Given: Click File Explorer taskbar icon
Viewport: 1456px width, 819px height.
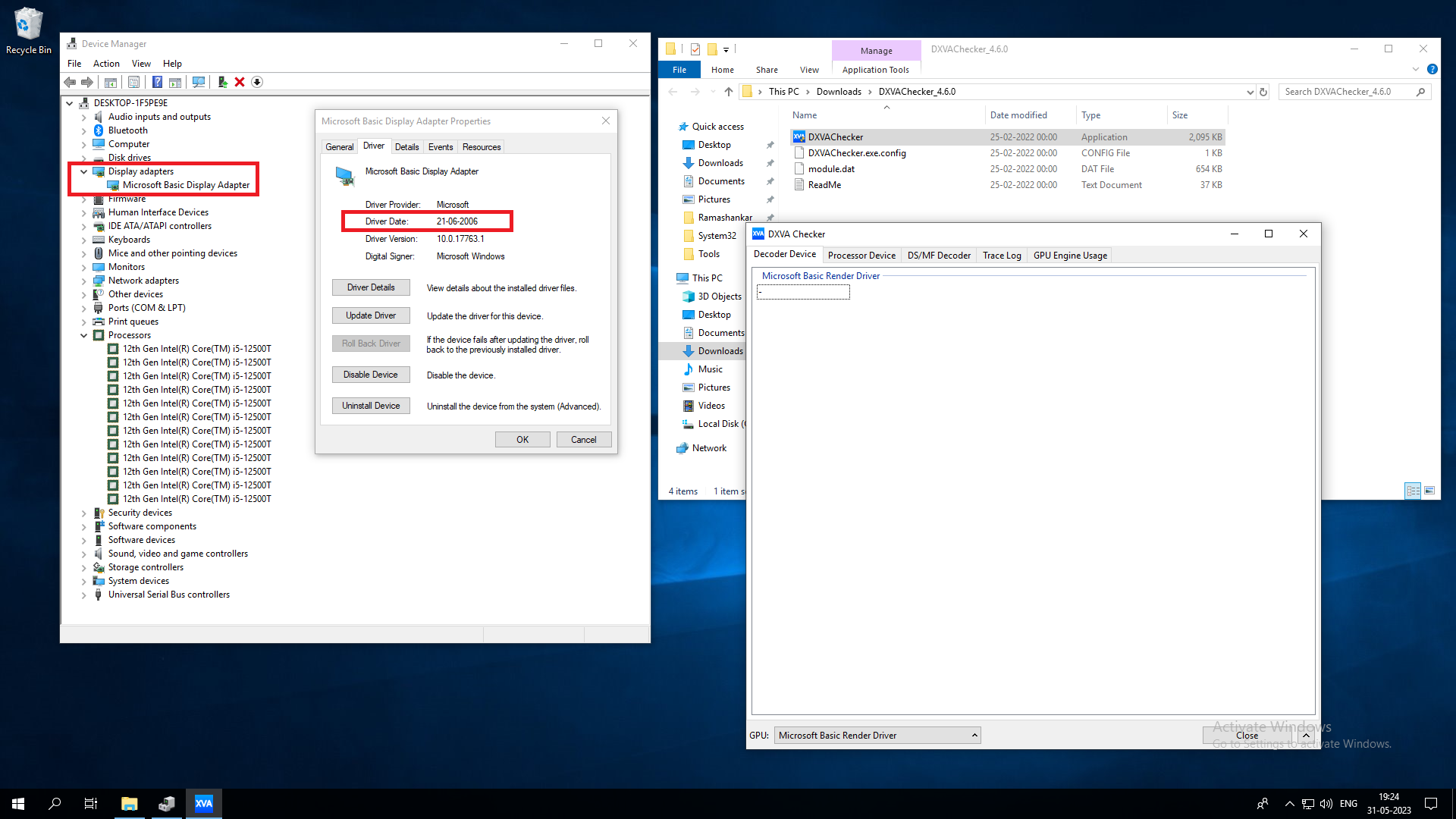Looking at the screenshot, I should click(130, 804).
